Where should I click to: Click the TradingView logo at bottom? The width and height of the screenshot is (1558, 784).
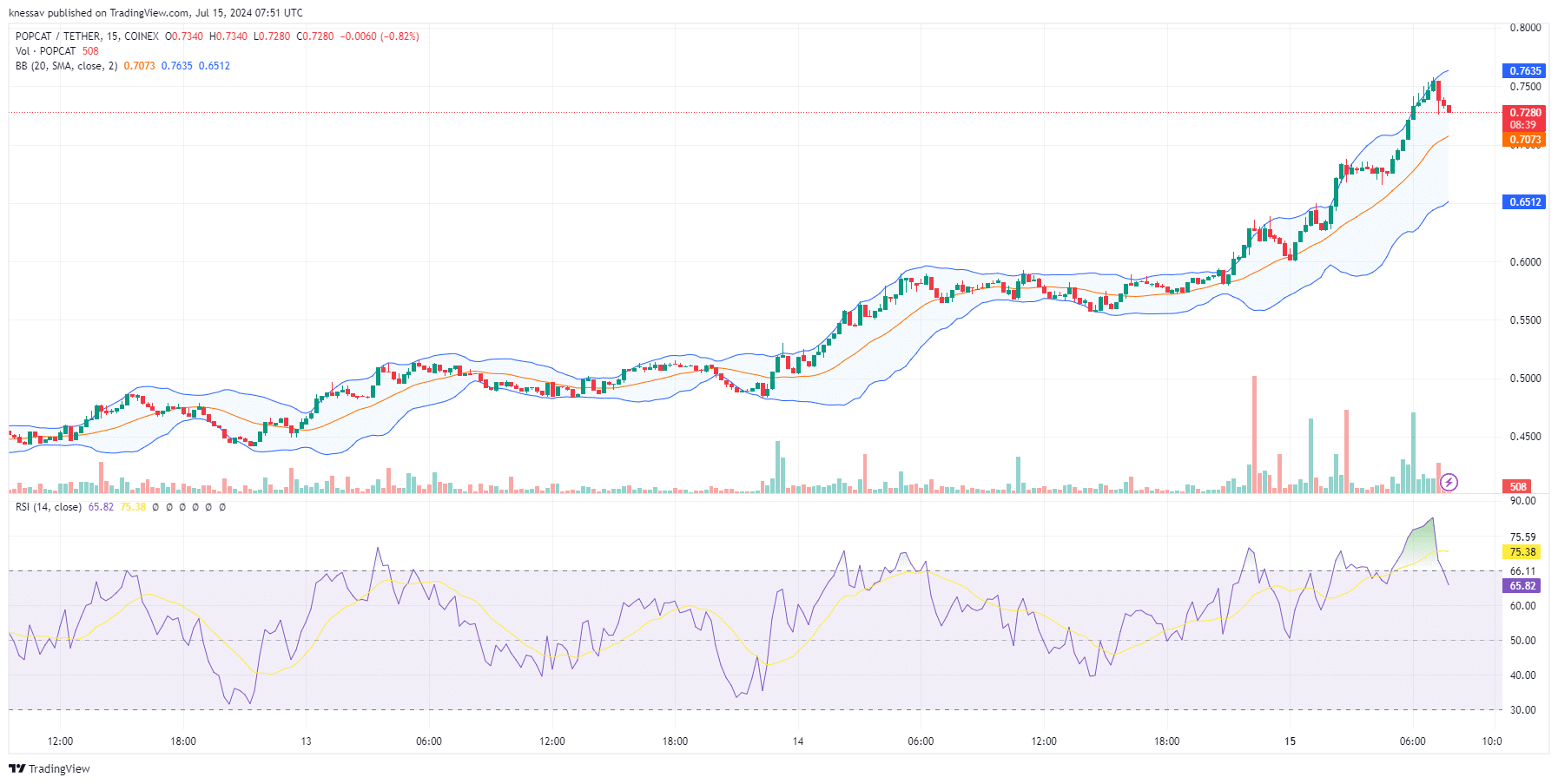(50, 768)
